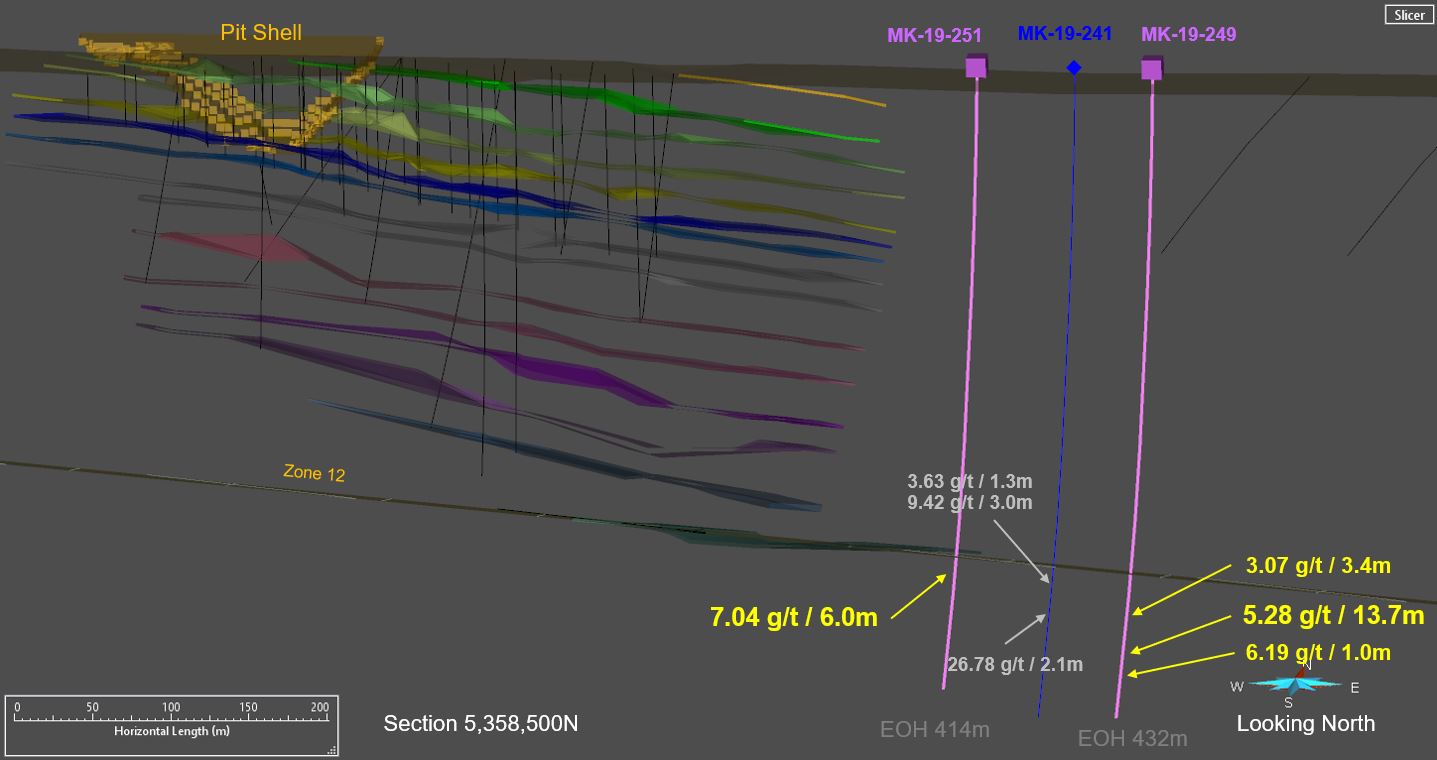
Task: Select the Pit Shell label
Action: (261, 33)
